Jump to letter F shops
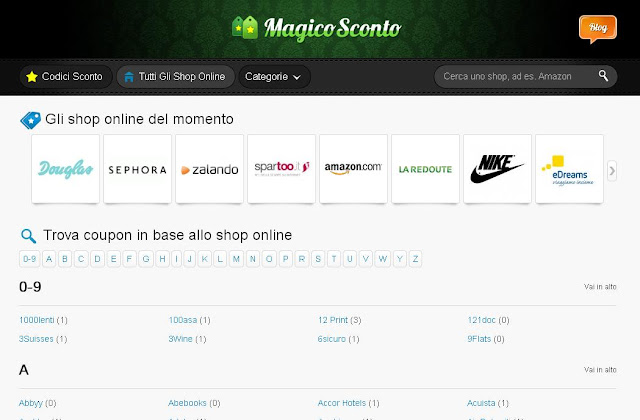This screenshot has width=640, height=420. (129, 259)
